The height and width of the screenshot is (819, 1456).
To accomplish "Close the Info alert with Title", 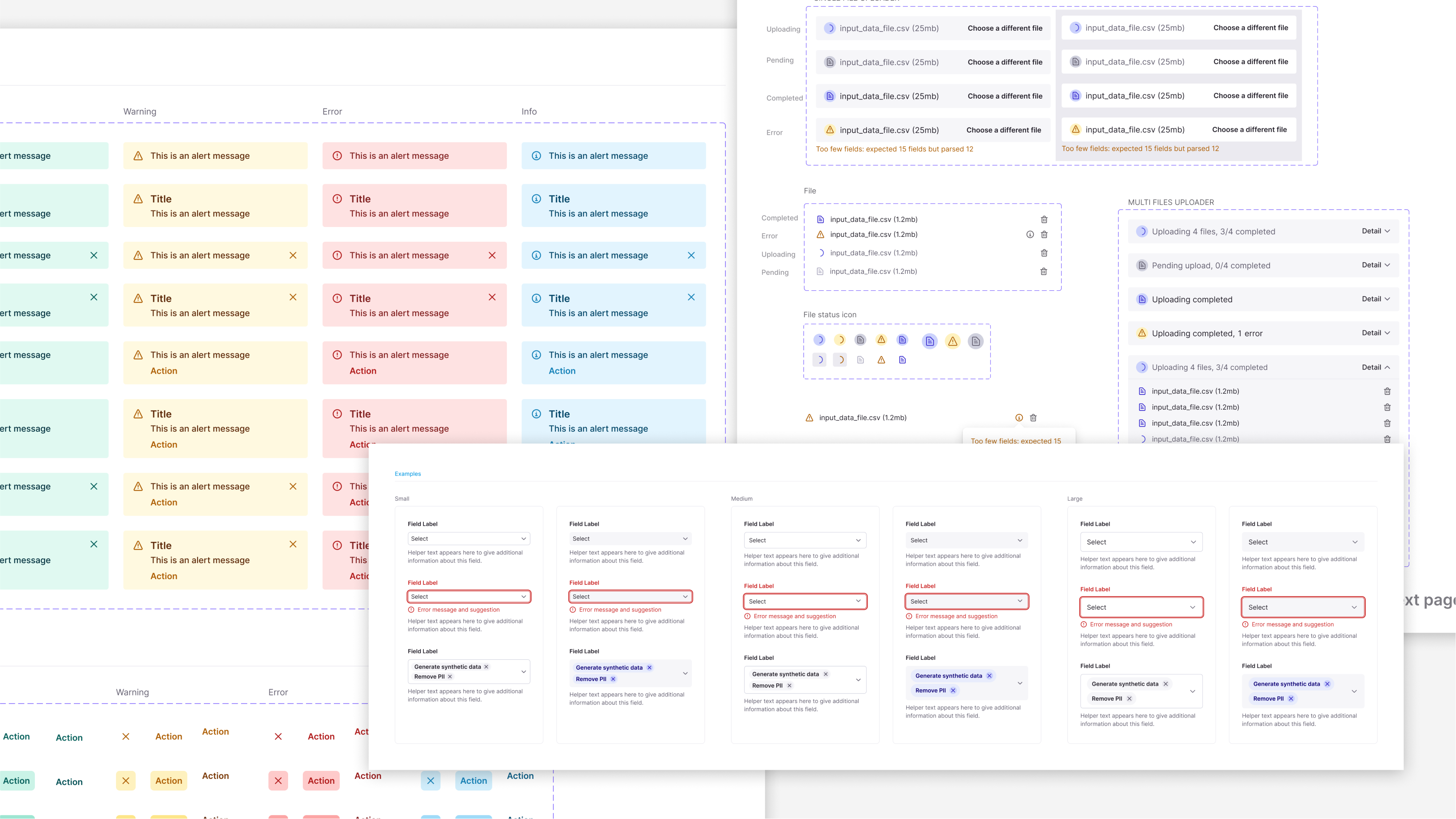I will point(691,297).
